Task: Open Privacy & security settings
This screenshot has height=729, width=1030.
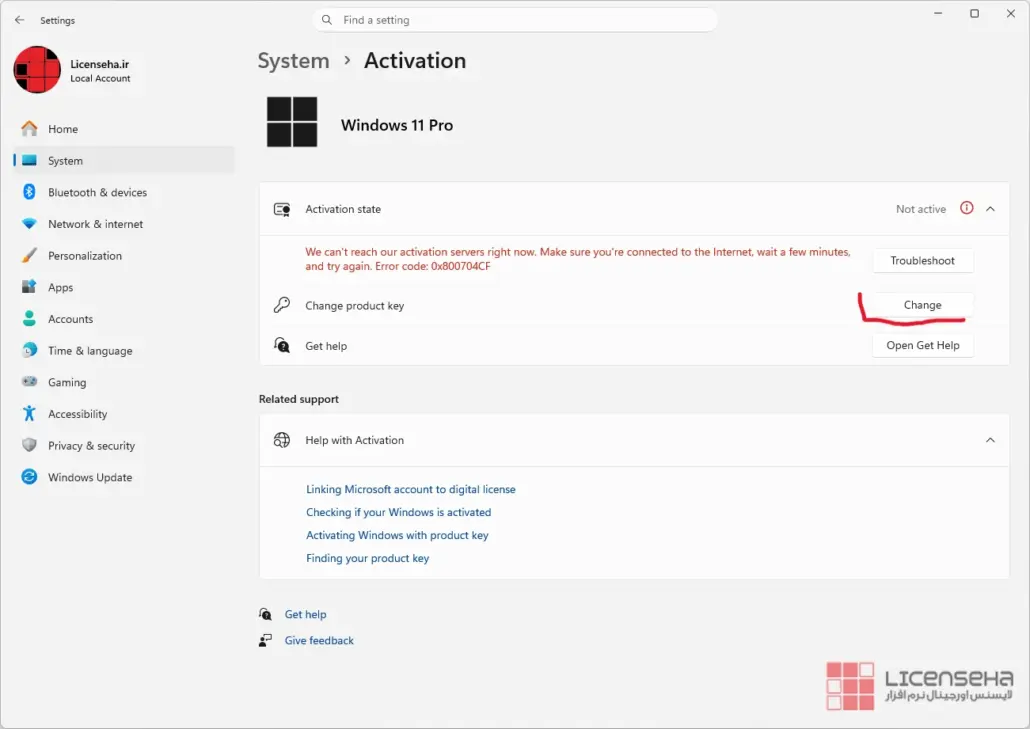Action: 123,445
